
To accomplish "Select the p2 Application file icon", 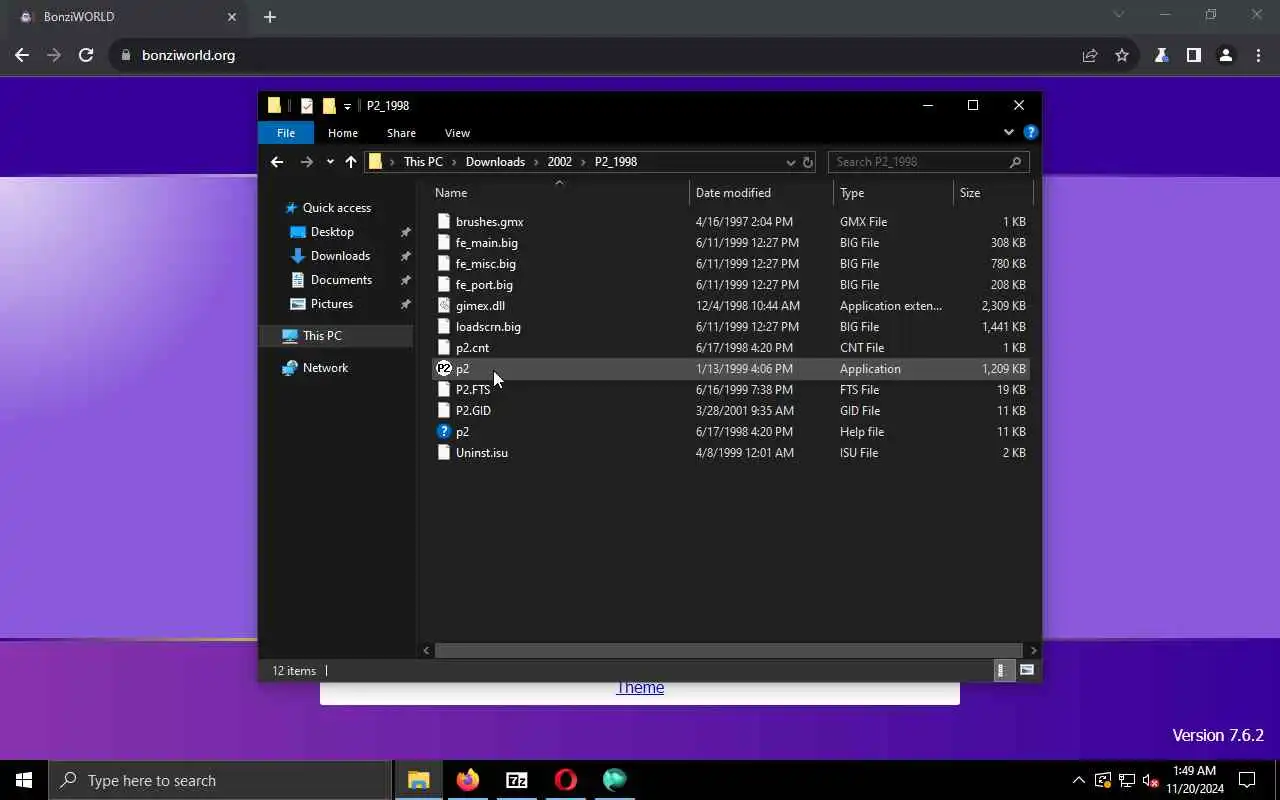I will point(444,369).
